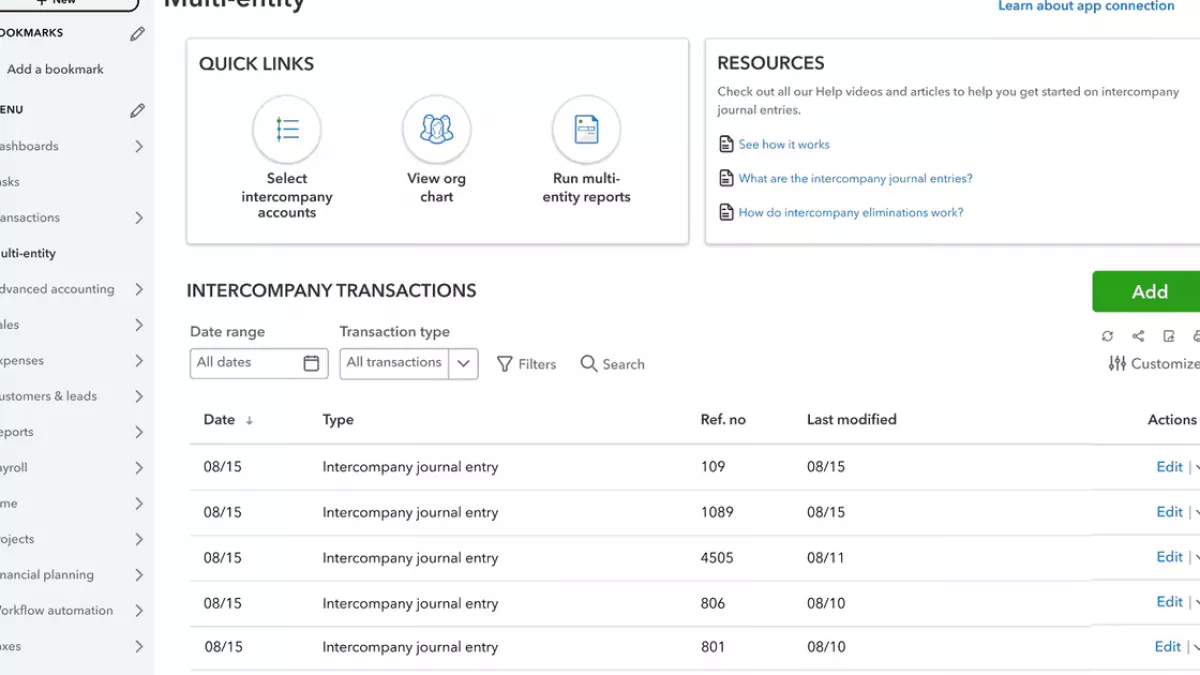Image resolution: width=1200 pixels, height=675 pixels.
Task: Open the Filters option
Action: coord(526,364)
